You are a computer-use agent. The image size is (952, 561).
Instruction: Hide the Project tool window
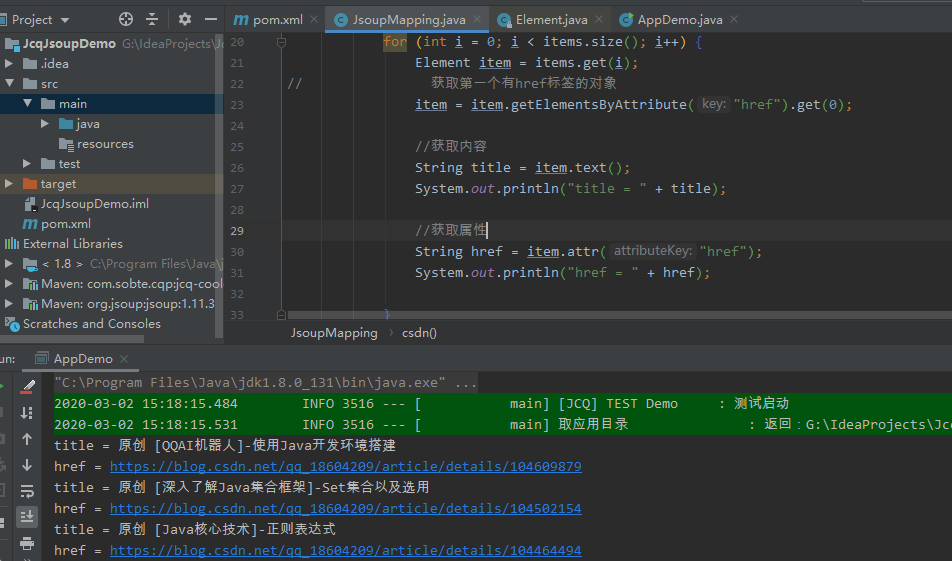pos(211,19)
